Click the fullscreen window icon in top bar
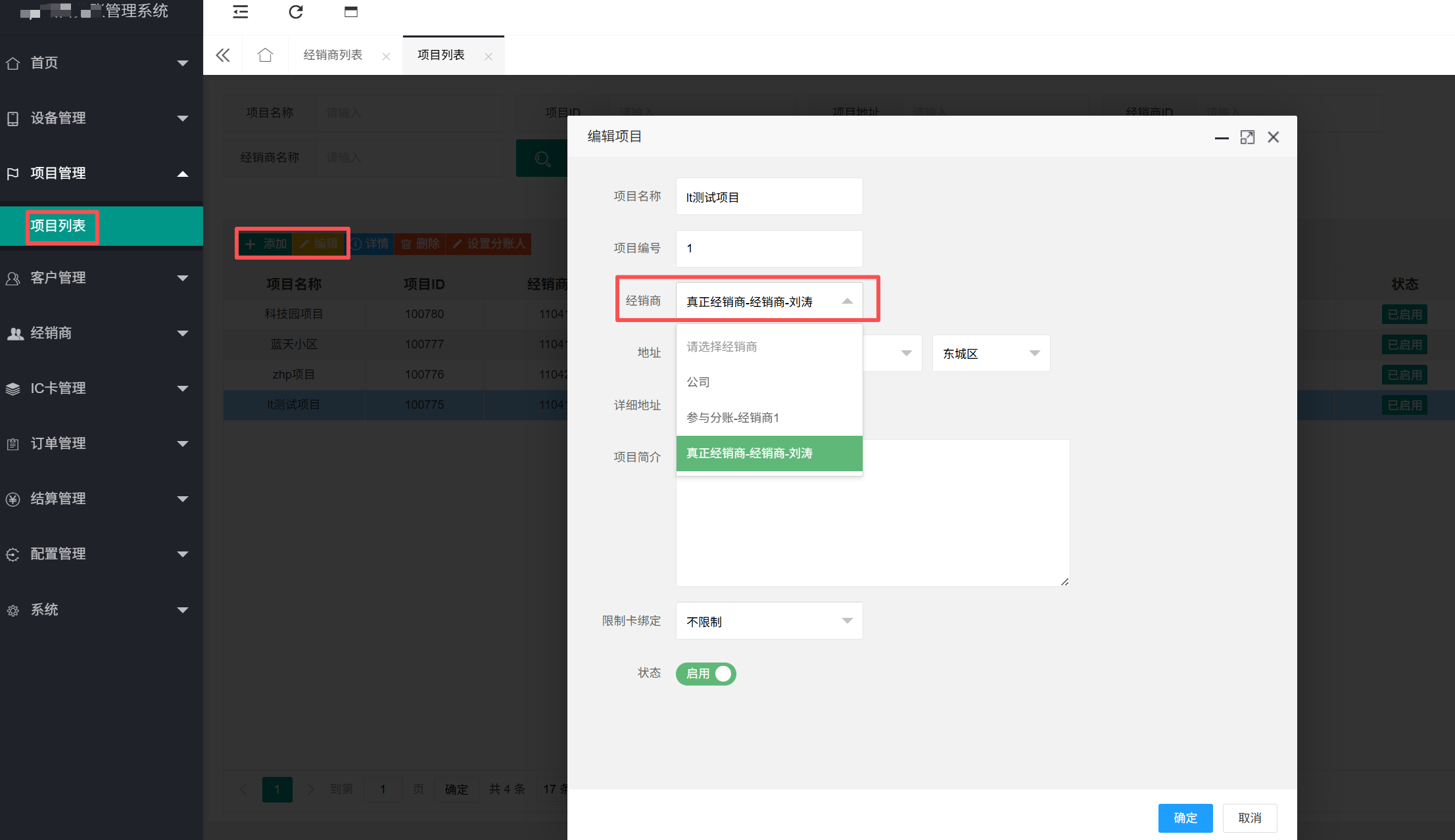The height and width of the screenshot is (840, 1455). (x=351, y=12)
